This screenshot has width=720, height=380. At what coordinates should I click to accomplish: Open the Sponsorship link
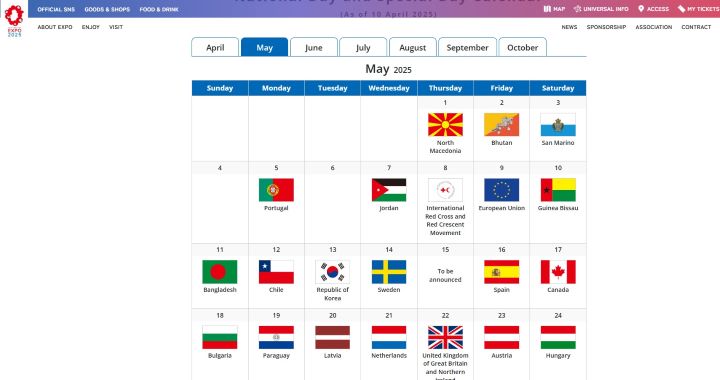pos(606,27)
